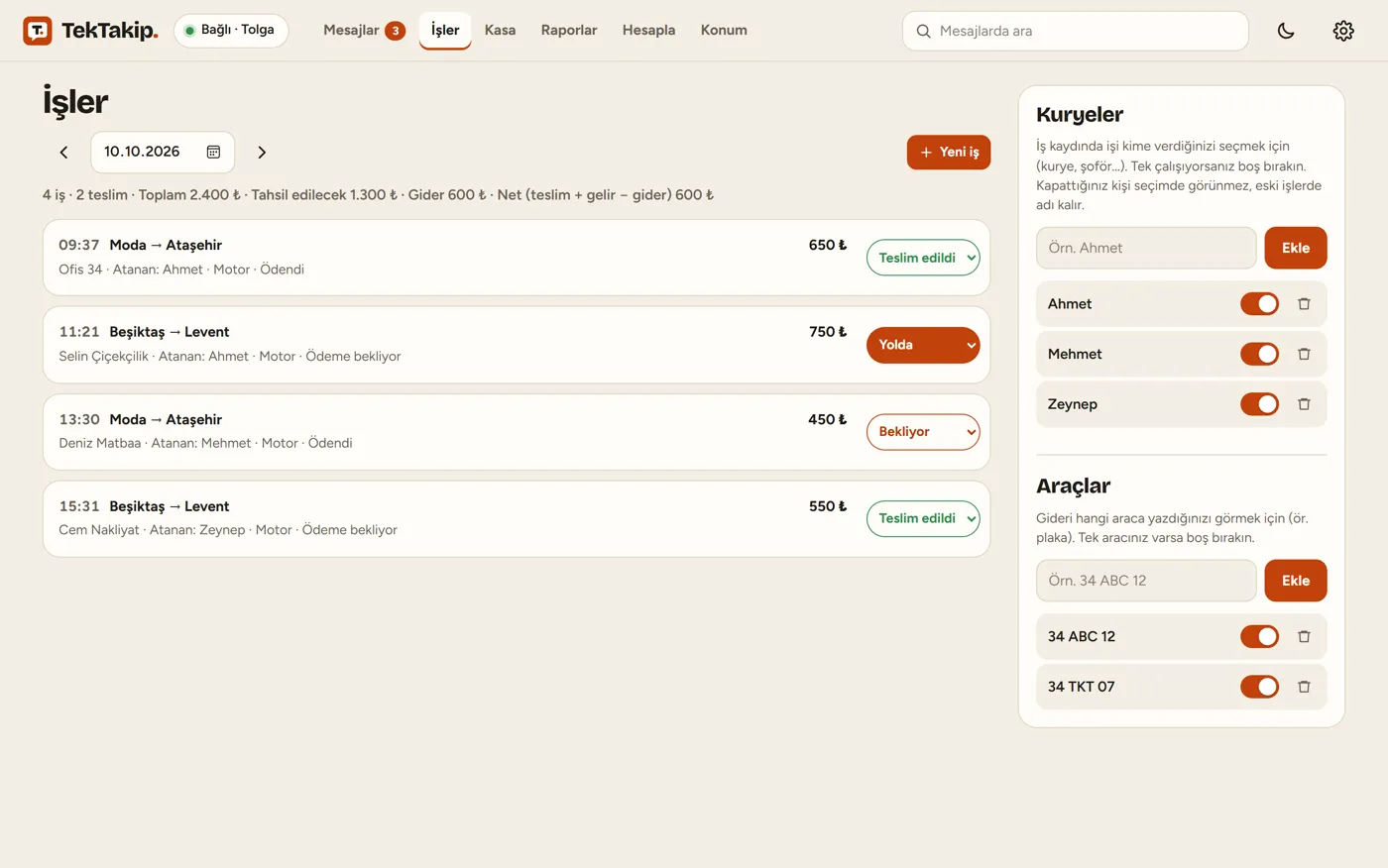Click Ekle button under Araçlar
The height and width of the screenshot is (868, 1388).
[1296, 581]
